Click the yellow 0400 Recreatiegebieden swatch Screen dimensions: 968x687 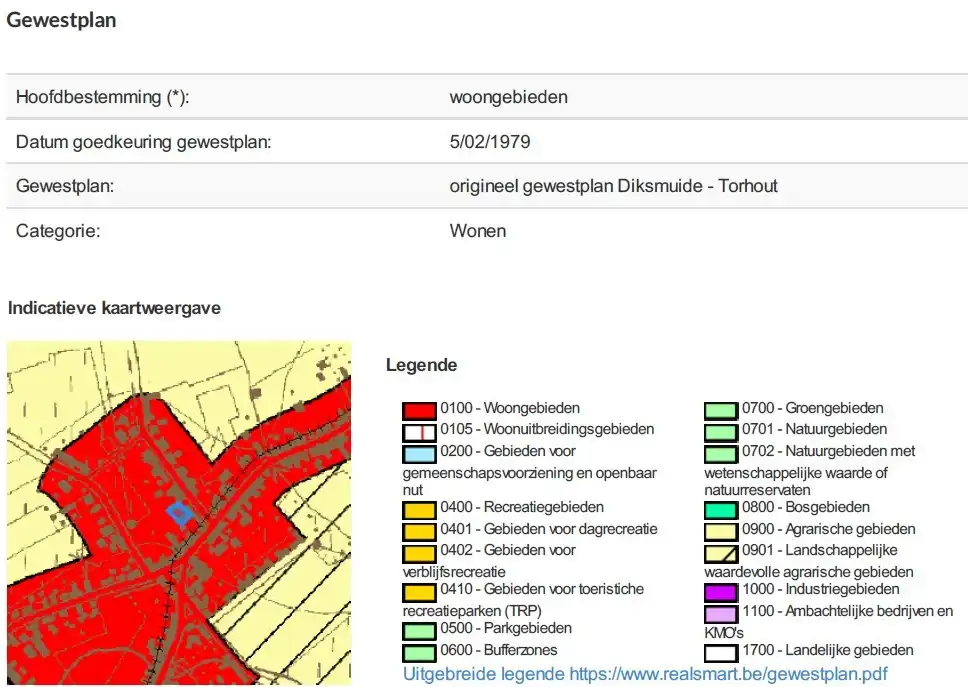(418, 507)
